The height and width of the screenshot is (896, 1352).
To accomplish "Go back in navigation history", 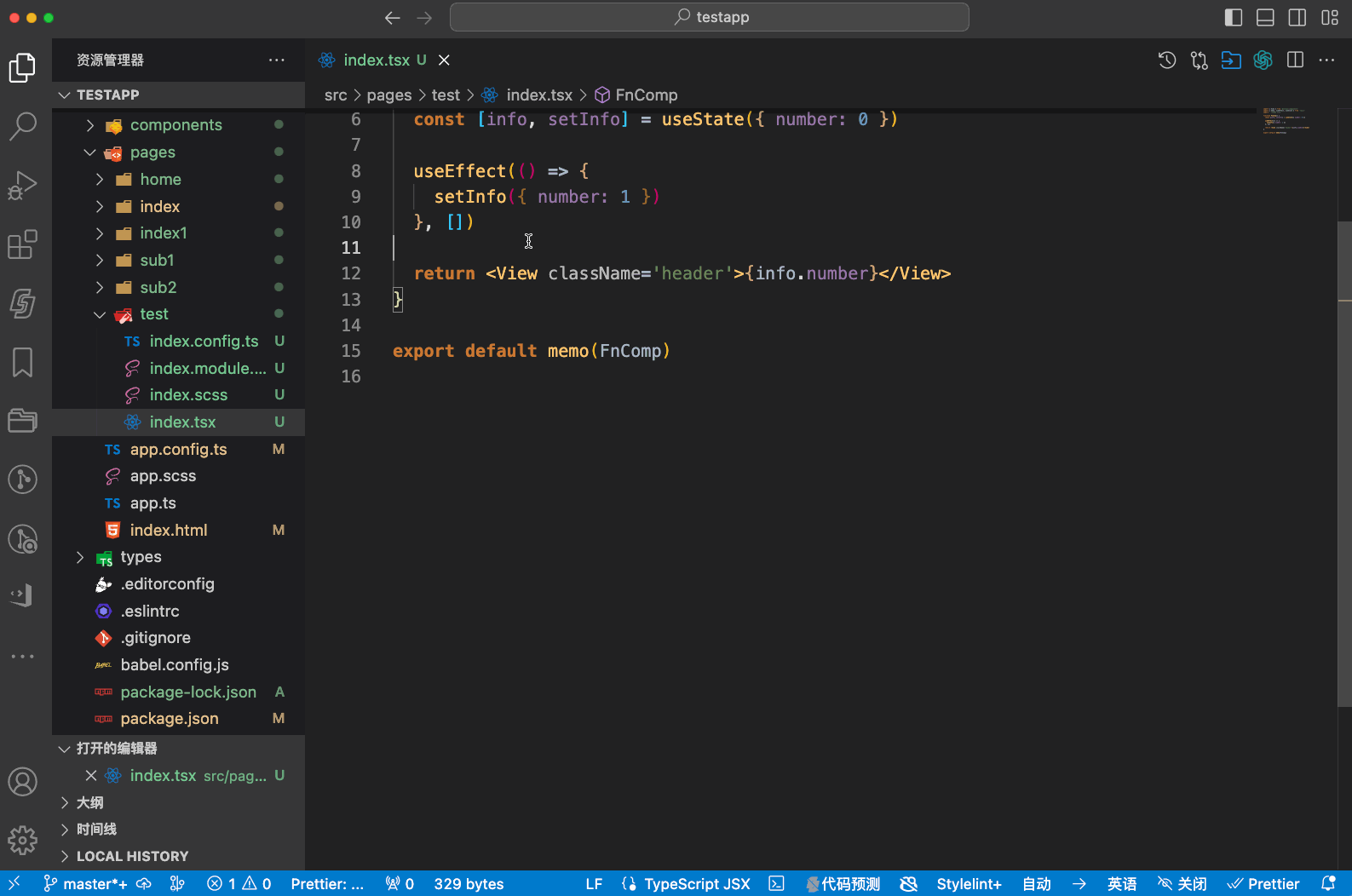I will pos(393,18).
